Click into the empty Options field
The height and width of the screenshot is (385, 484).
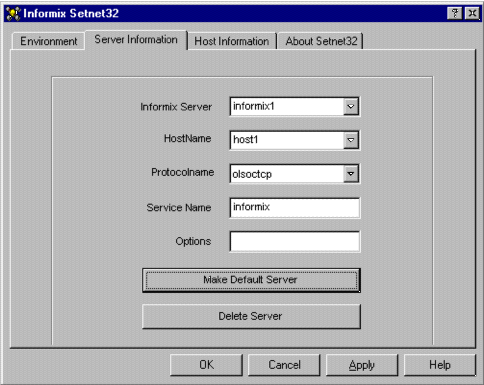[295, 241]
